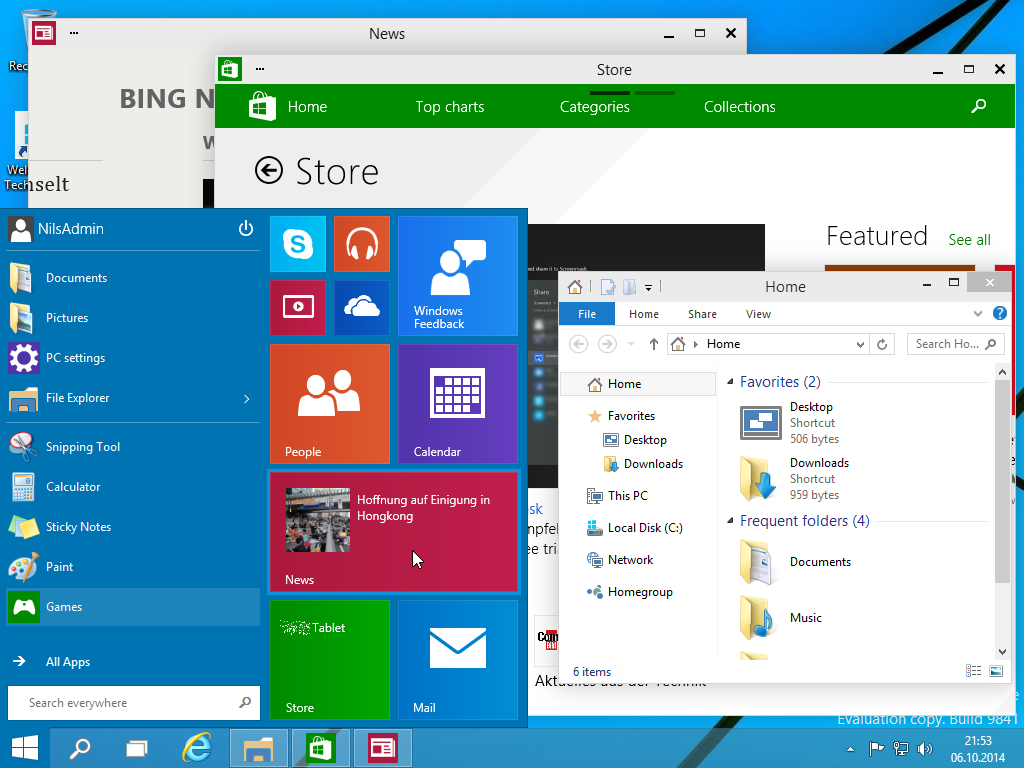Click the Search Home field in Explorer

(x=955, y=344)
